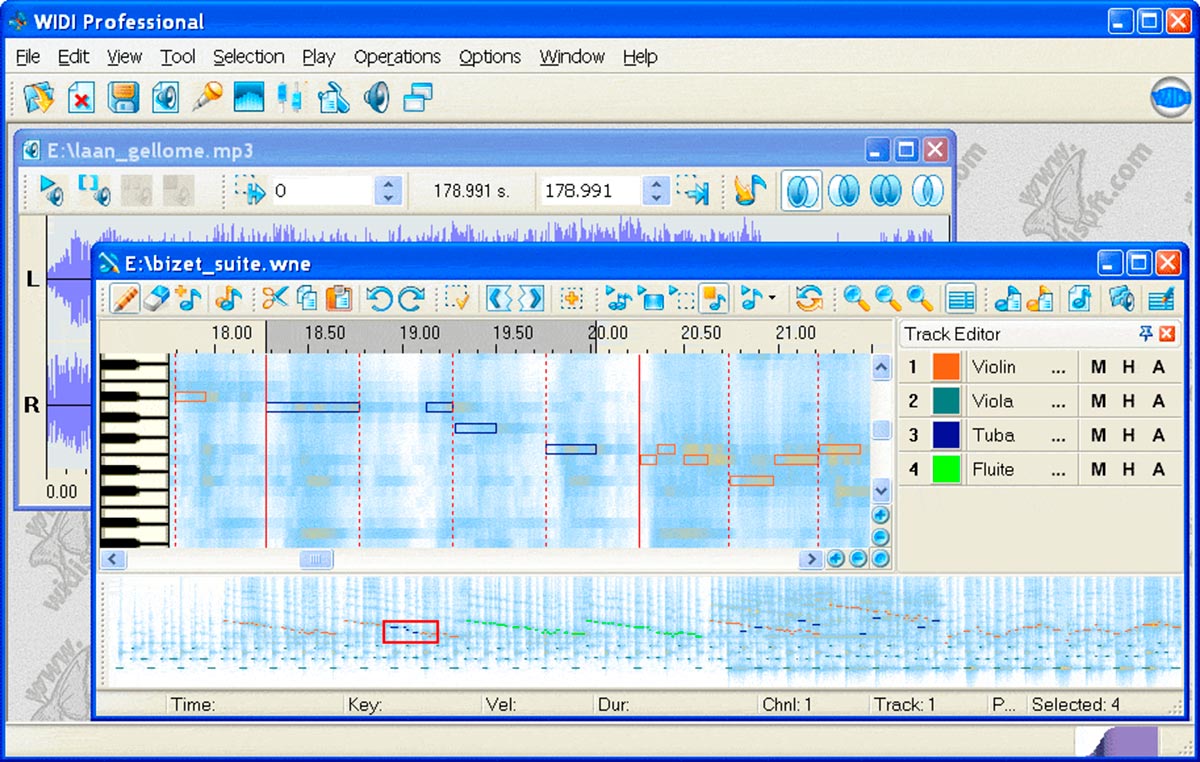This screenshot has width=1200, height=762.
Task: Click the add note icon with plus
Action: pyautogui.click(x=188, y=298)
